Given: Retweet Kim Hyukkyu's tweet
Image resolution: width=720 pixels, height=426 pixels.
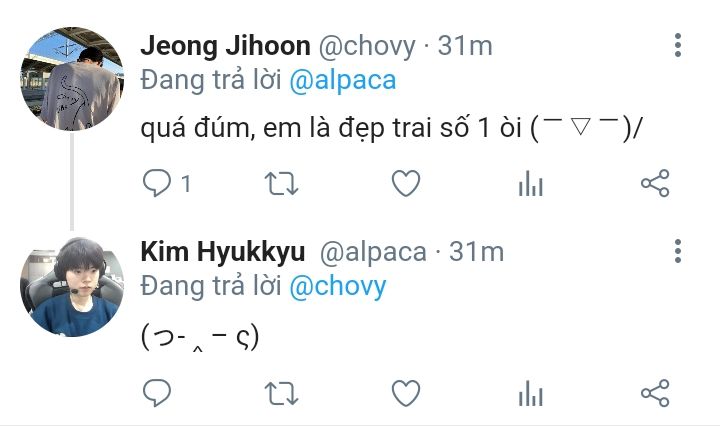Looking at the screenshot, I should [x=281, y=393].
